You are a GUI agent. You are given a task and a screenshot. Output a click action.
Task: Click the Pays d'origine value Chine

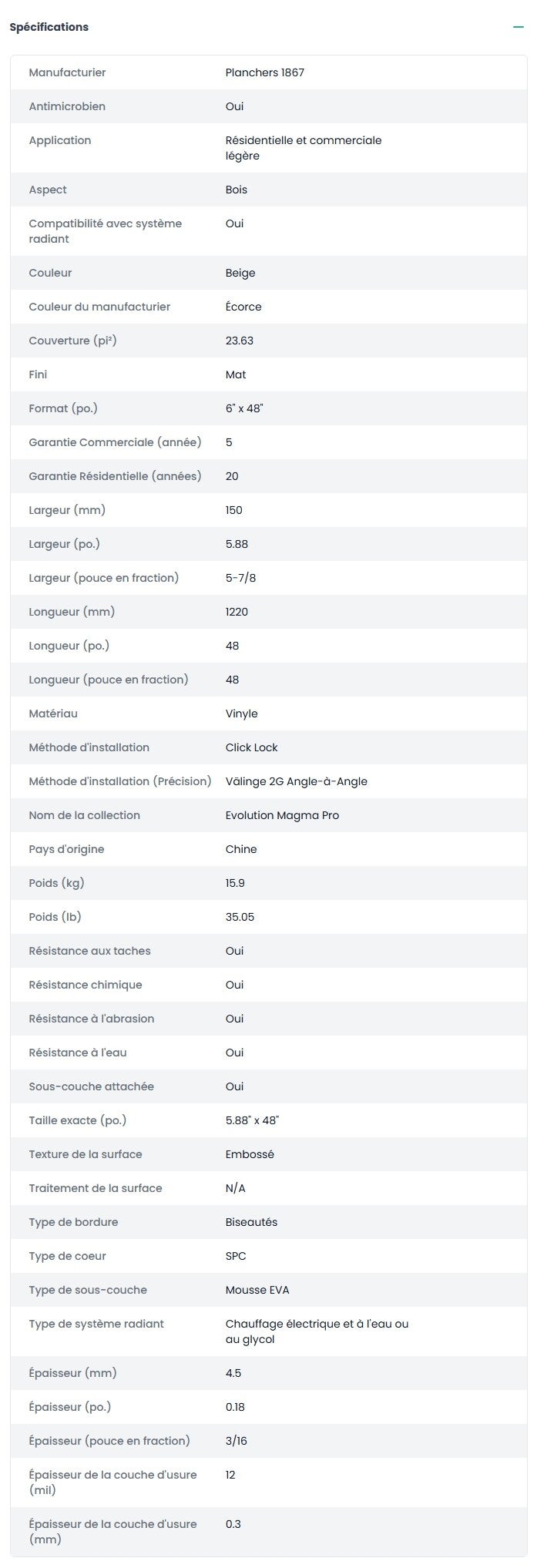241,849
